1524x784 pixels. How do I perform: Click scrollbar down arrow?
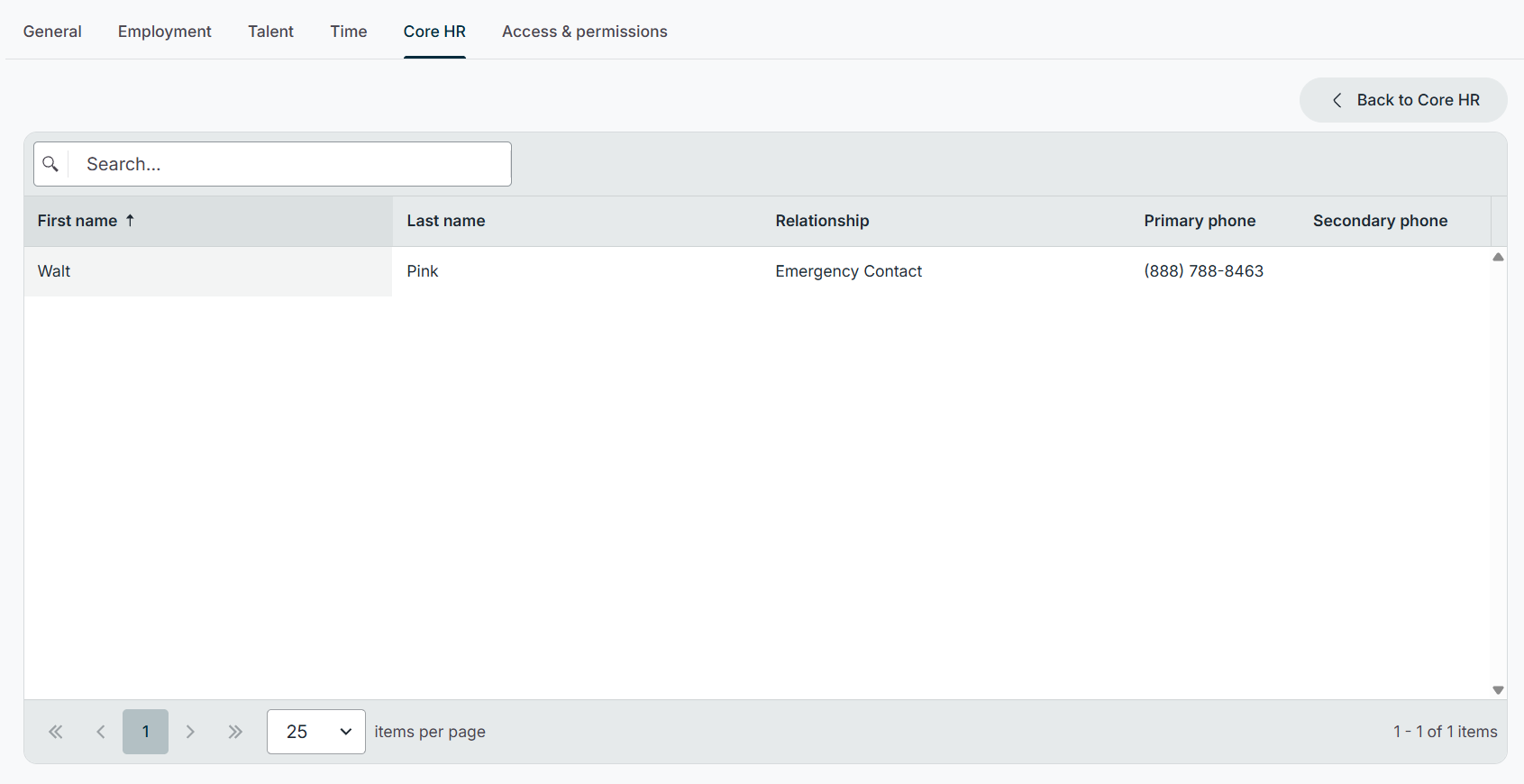click(x=1498, y=690)
